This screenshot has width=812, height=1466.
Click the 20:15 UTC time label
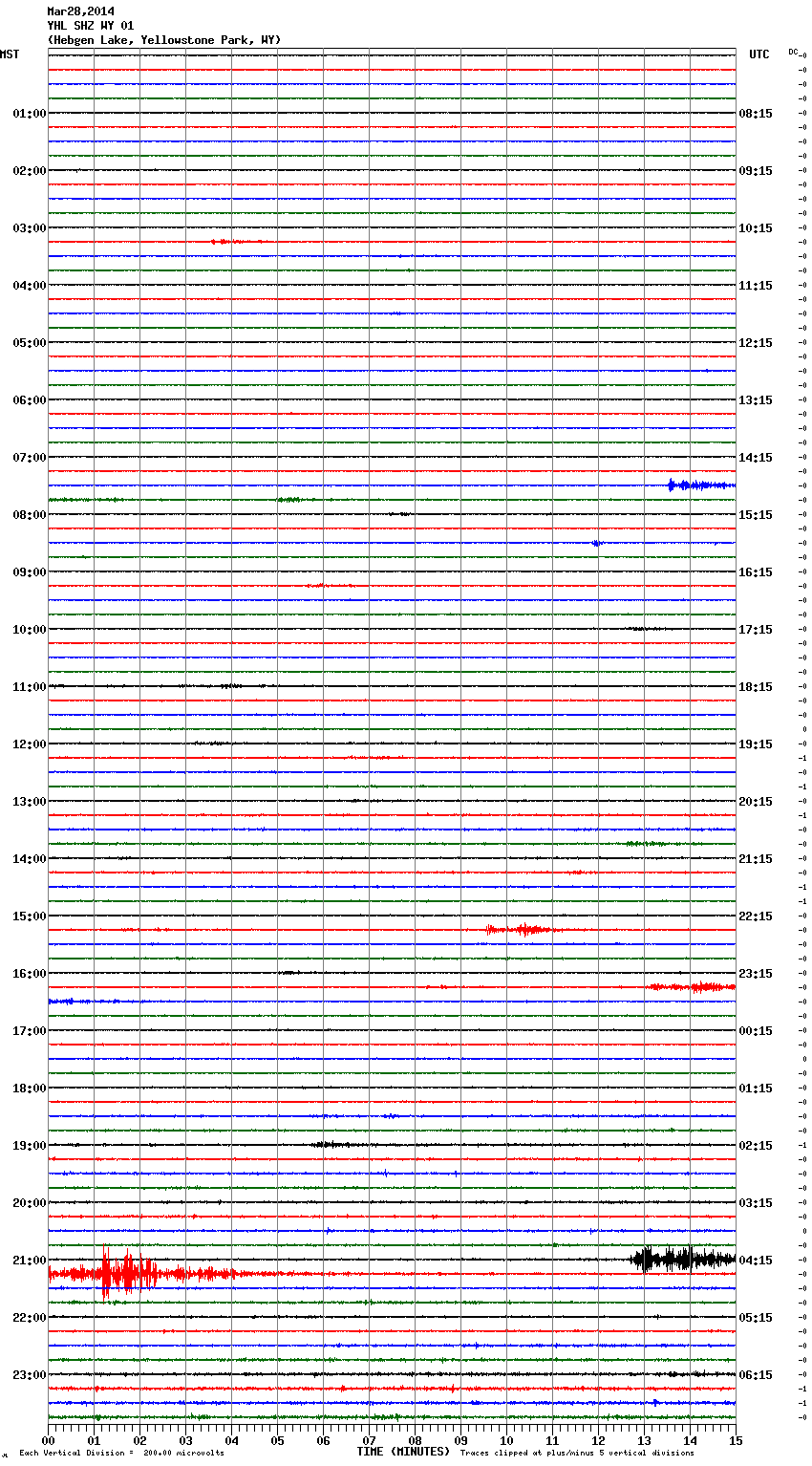tap(756, 802)
